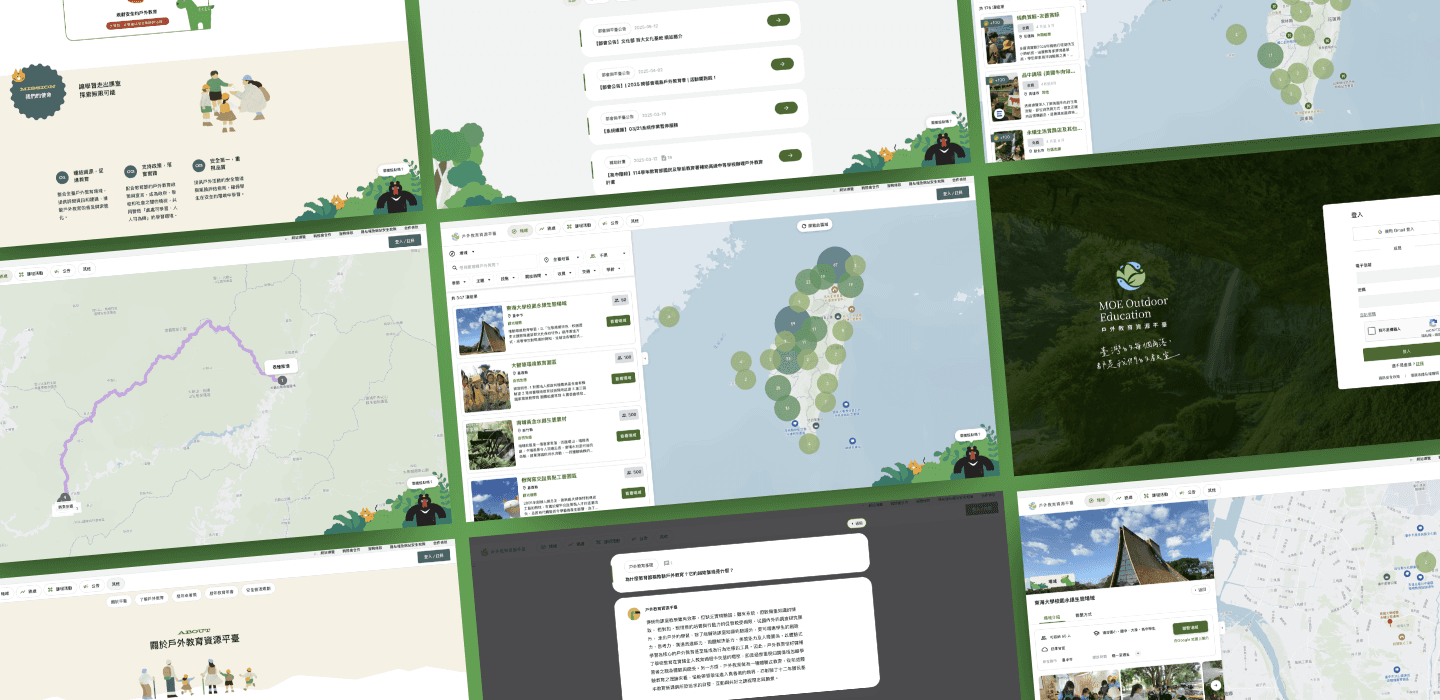This screenshot has height=700, width=1440.
Task: Click green 登入 submit button in login window
Action: [1400, 352]
